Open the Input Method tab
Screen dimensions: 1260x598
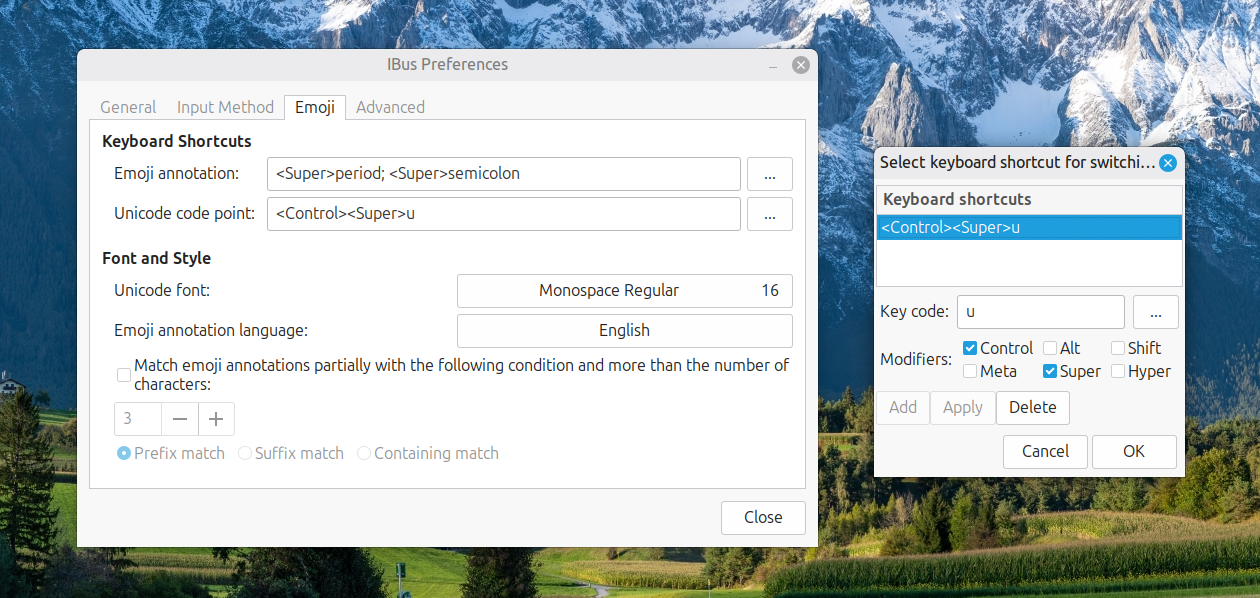click(x=225, y=107)
